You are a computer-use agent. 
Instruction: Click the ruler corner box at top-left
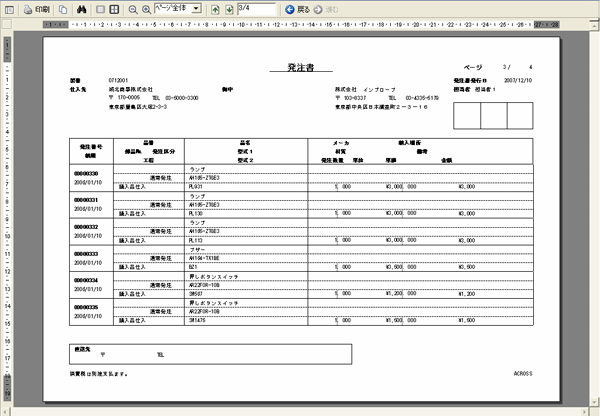7,24
